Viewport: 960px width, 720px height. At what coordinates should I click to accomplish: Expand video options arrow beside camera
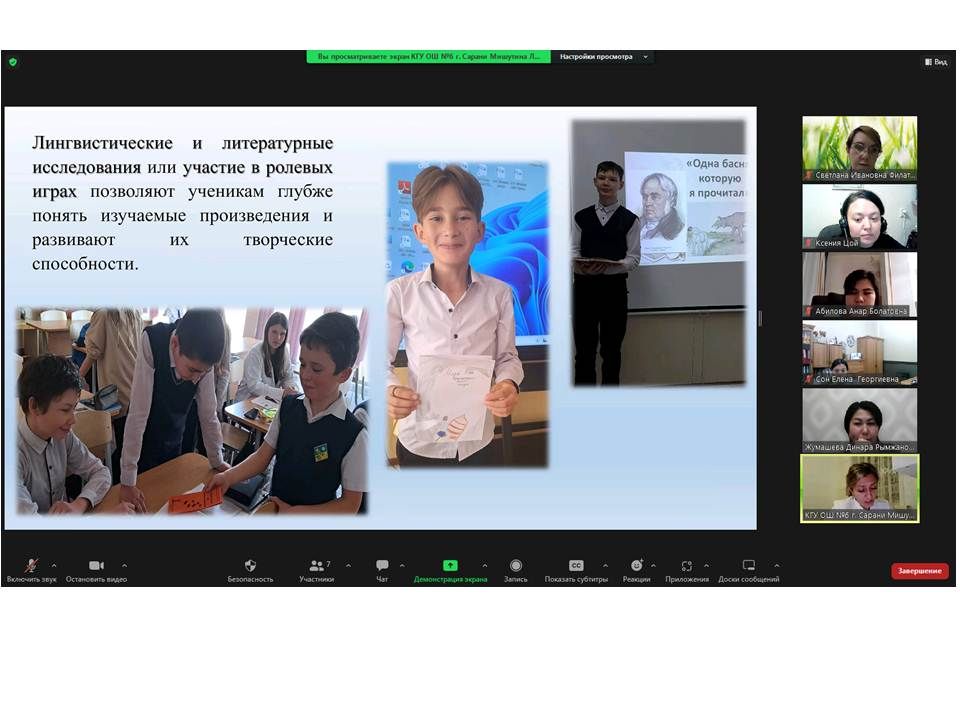click(x=124, y=565)
